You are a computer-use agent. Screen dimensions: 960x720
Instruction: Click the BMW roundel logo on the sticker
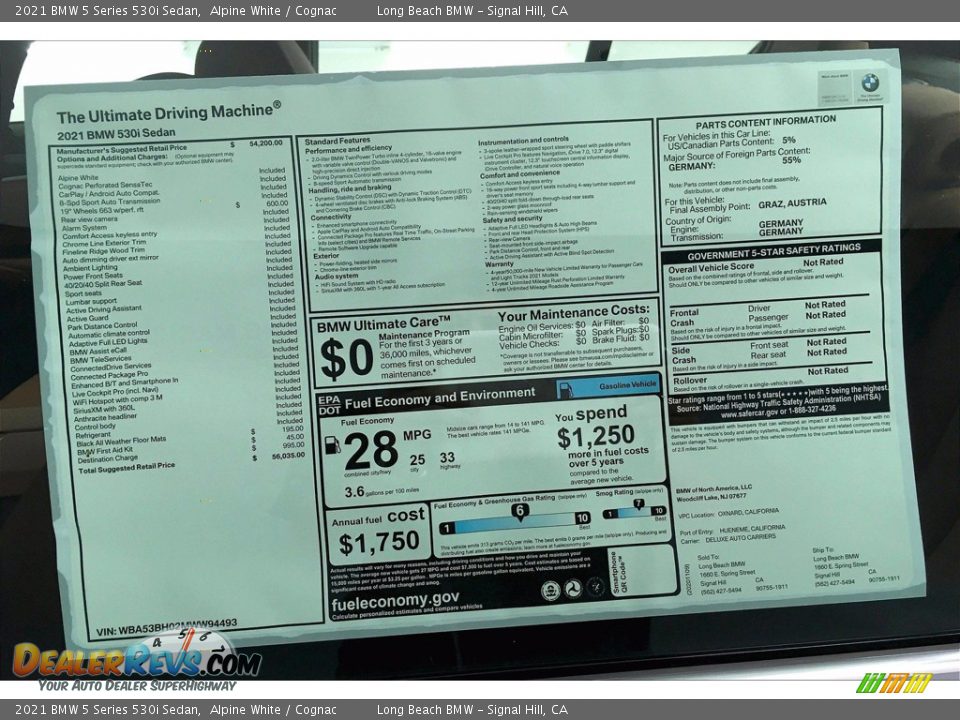tap(870, 83)
